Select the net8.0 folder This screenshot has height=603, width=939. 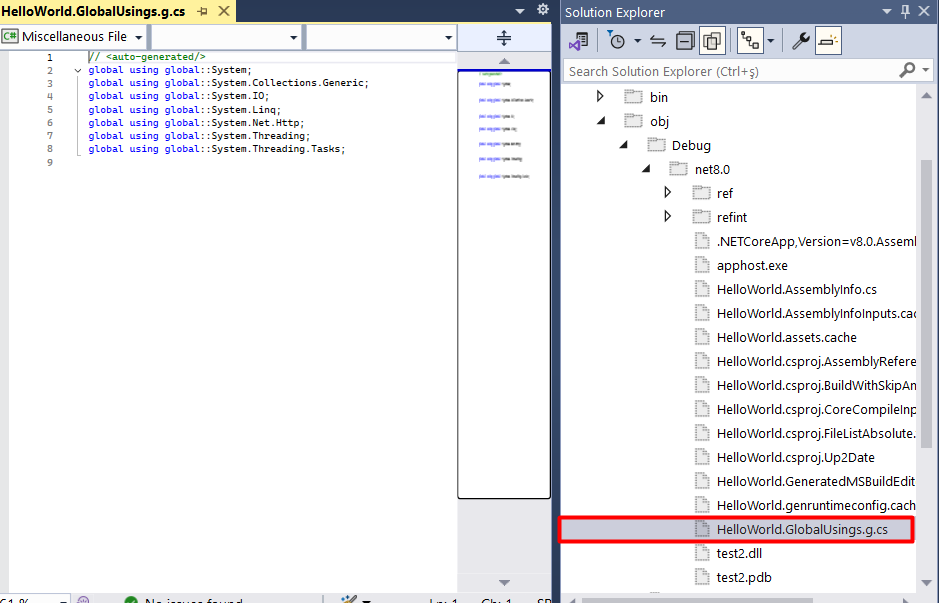click(x=712, y=169)
